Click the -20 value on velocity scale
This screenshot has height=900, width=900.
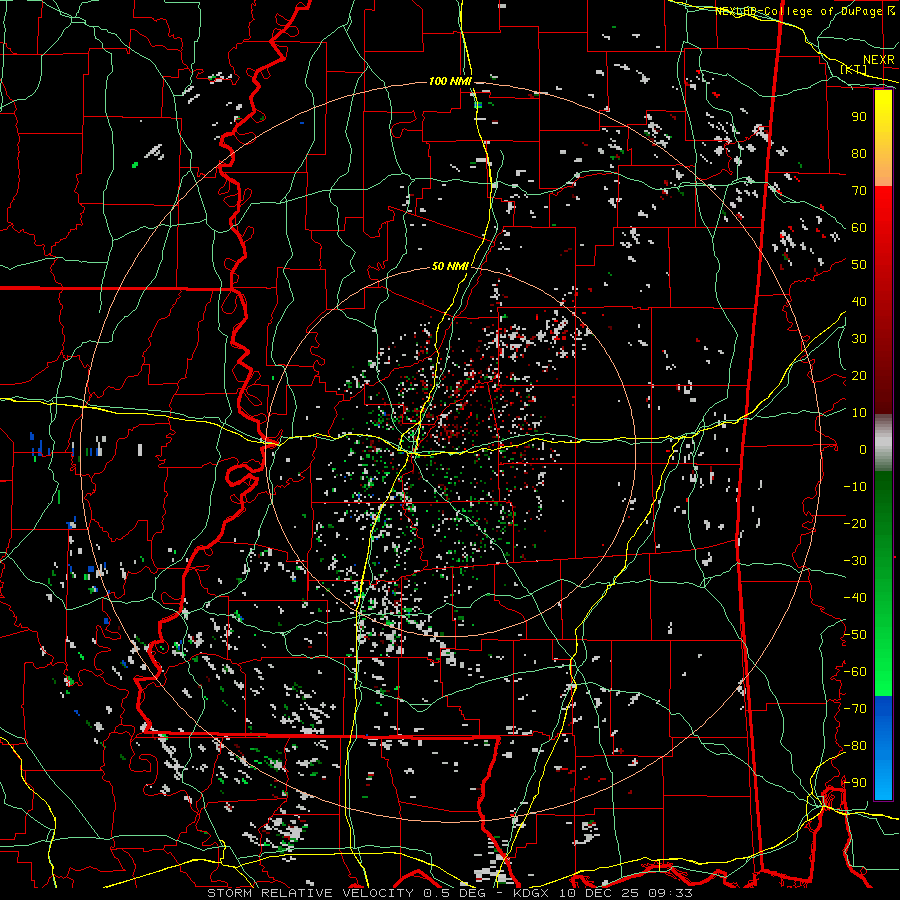855,523
